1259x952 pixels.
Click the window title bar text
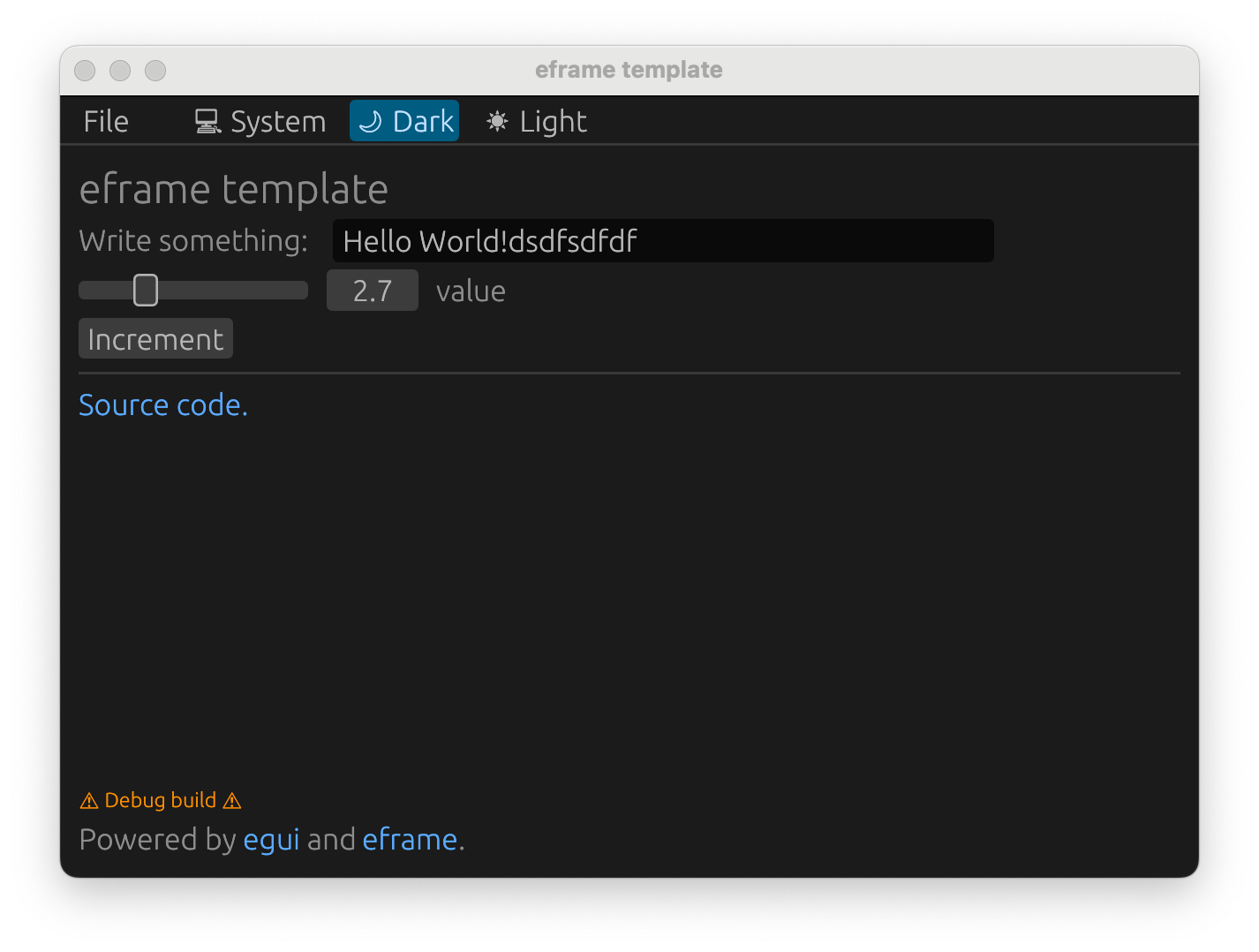(x=629, y=71)
